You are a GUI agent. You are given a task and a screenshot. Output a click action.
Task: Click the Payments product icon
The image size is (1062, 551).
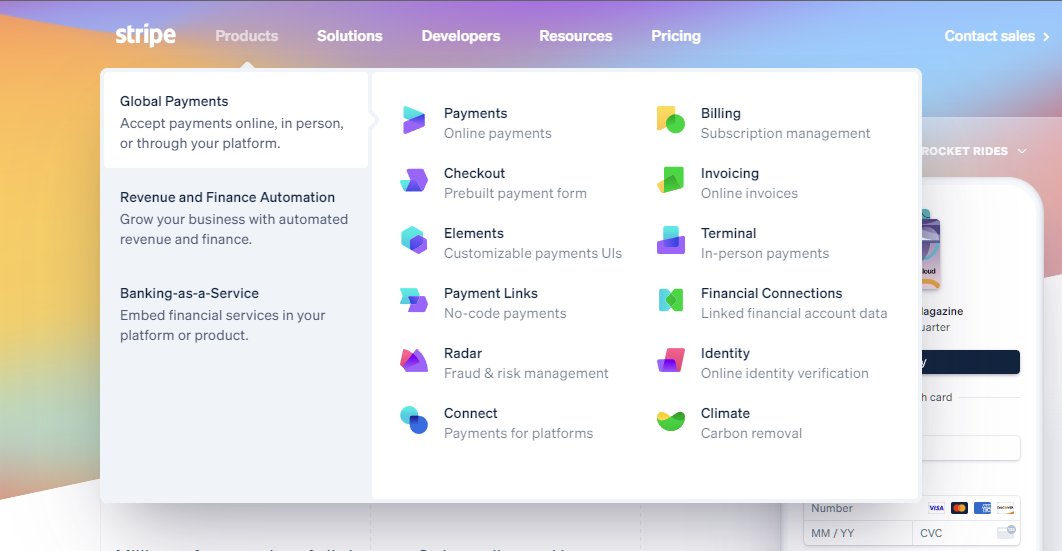pyautogui.click(x=414, y=120)
